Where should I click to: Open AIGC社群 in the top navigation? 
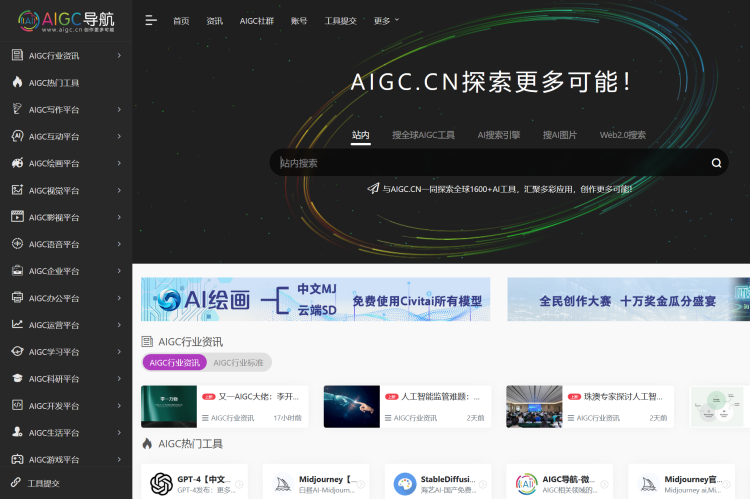pos(257,21)
